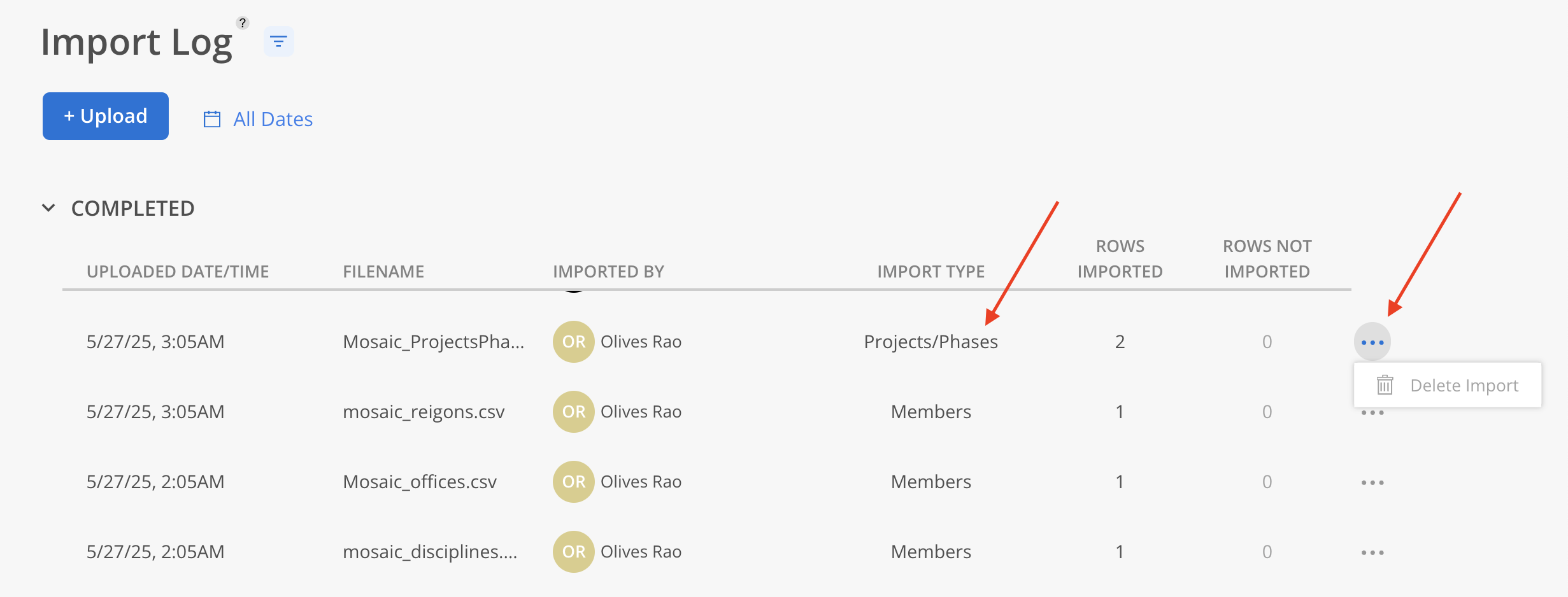Select the Delete Import menu option
This screenshot has width=1568, height=597.
(x=1447, y=385)
